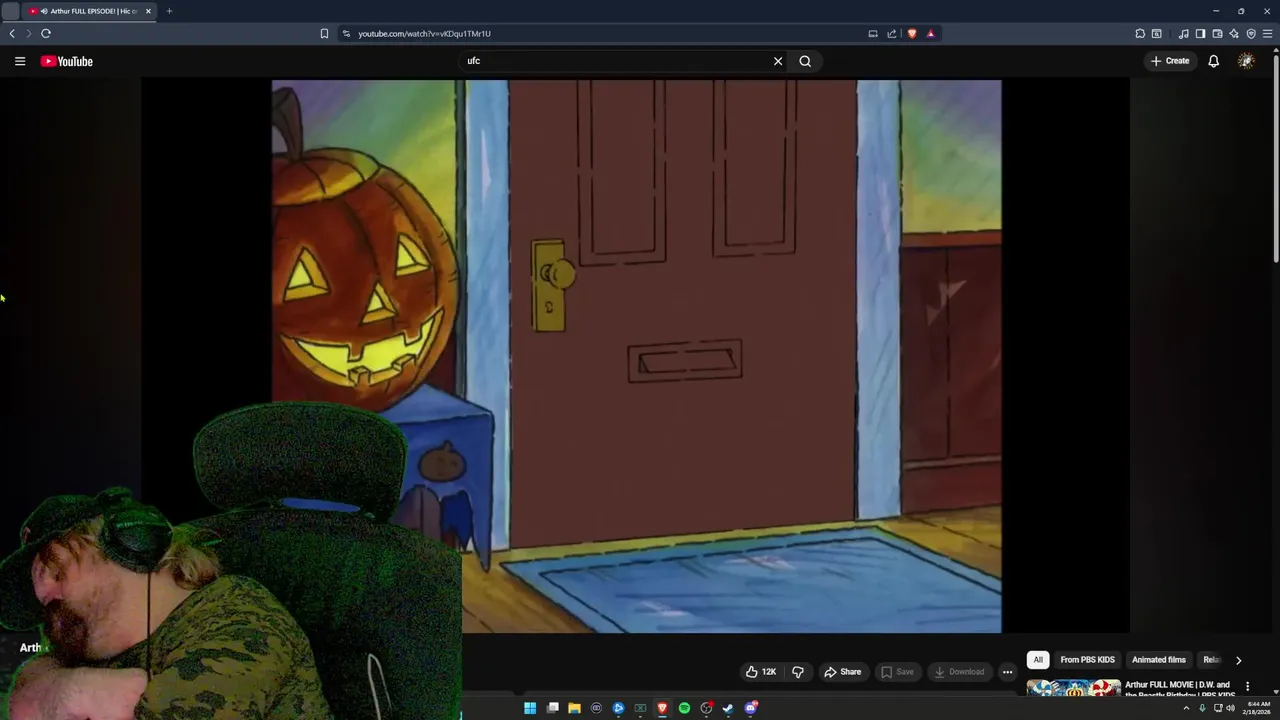Open Windows Start menu
This screenshot has height=720, width=1280.
(530, 708)
